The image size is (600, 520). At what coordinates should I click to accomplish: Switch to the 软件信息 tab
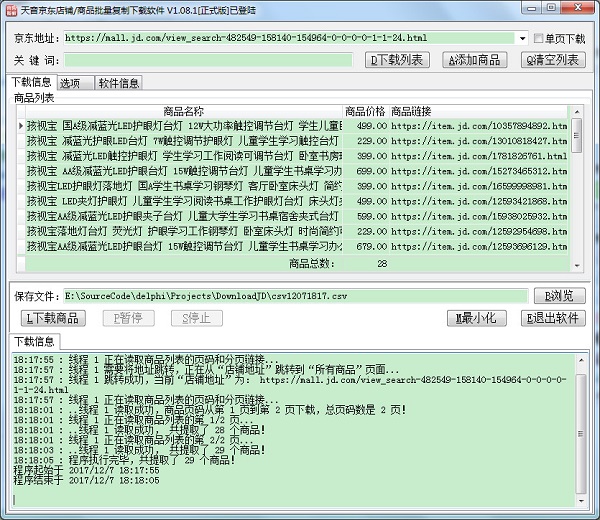click(119, 83)
